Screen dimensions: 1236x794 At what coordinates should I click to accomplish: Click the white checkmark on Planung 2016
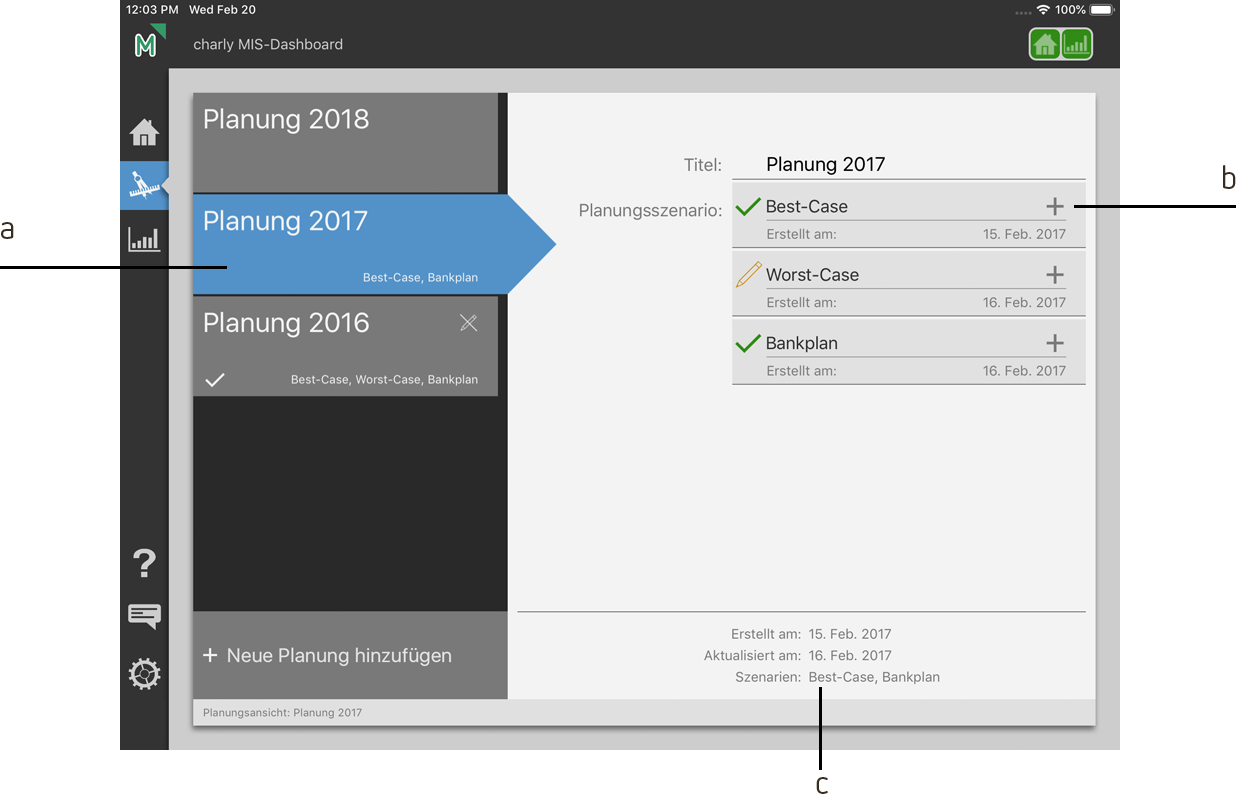pos(214,379)
